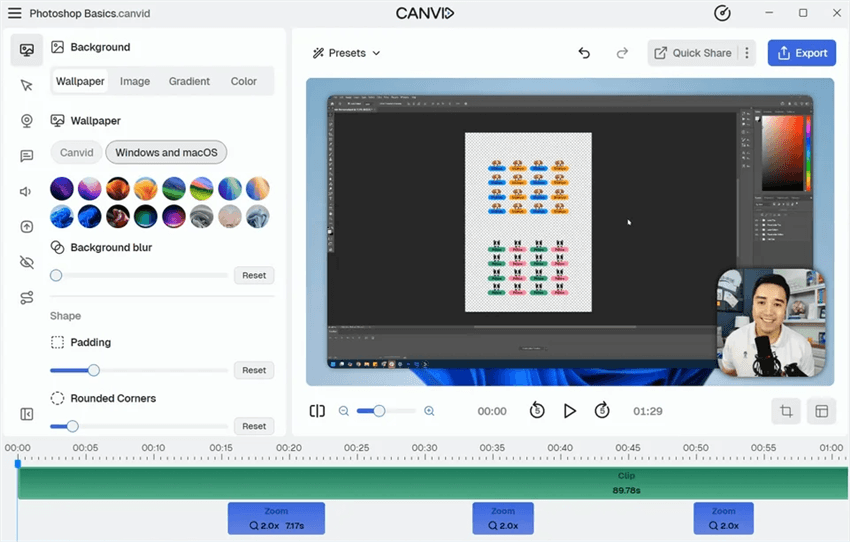Select the Windows and macOS wallpaper set
This screenshot has height=542, width=850.
(x=166, y=153)
